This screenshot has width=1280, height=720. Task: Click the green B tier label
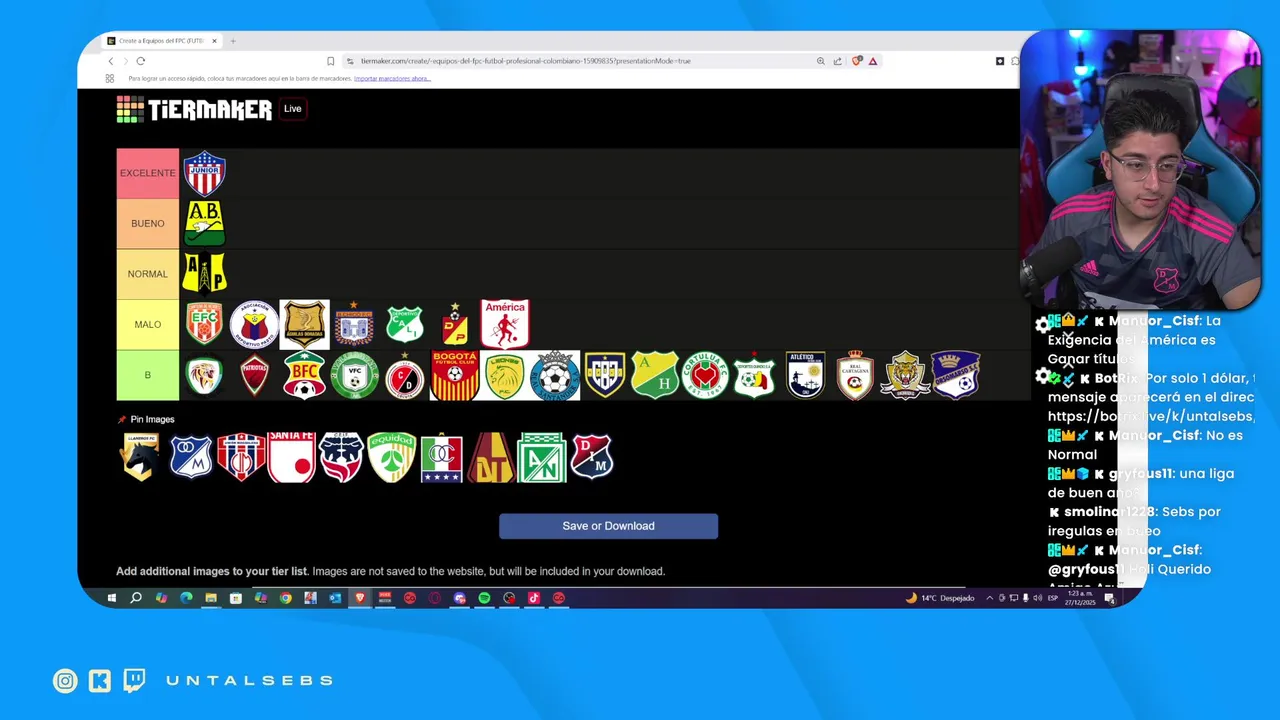[148, 375]
